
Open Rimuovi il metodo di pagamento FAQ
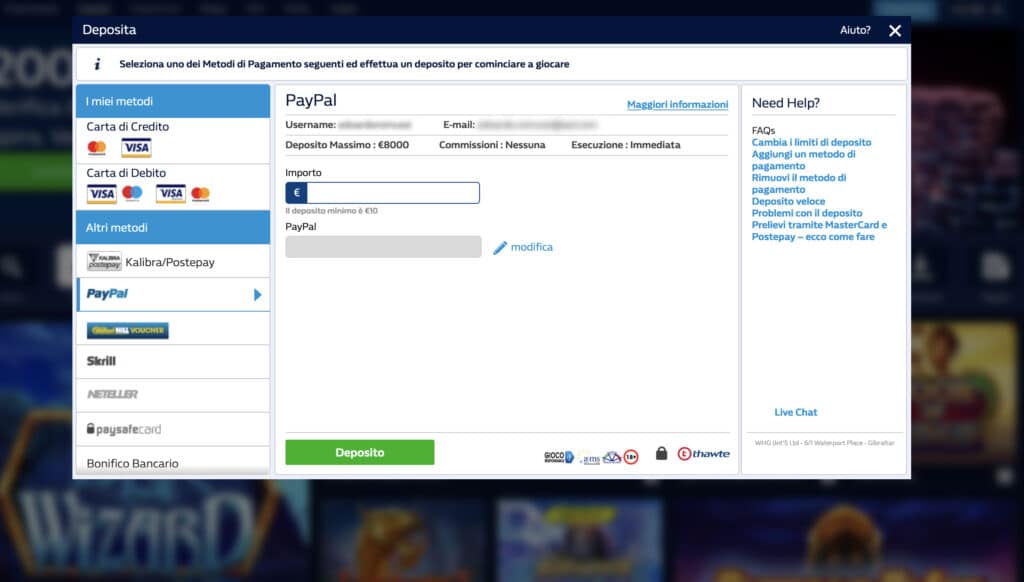tap(799, 184)
